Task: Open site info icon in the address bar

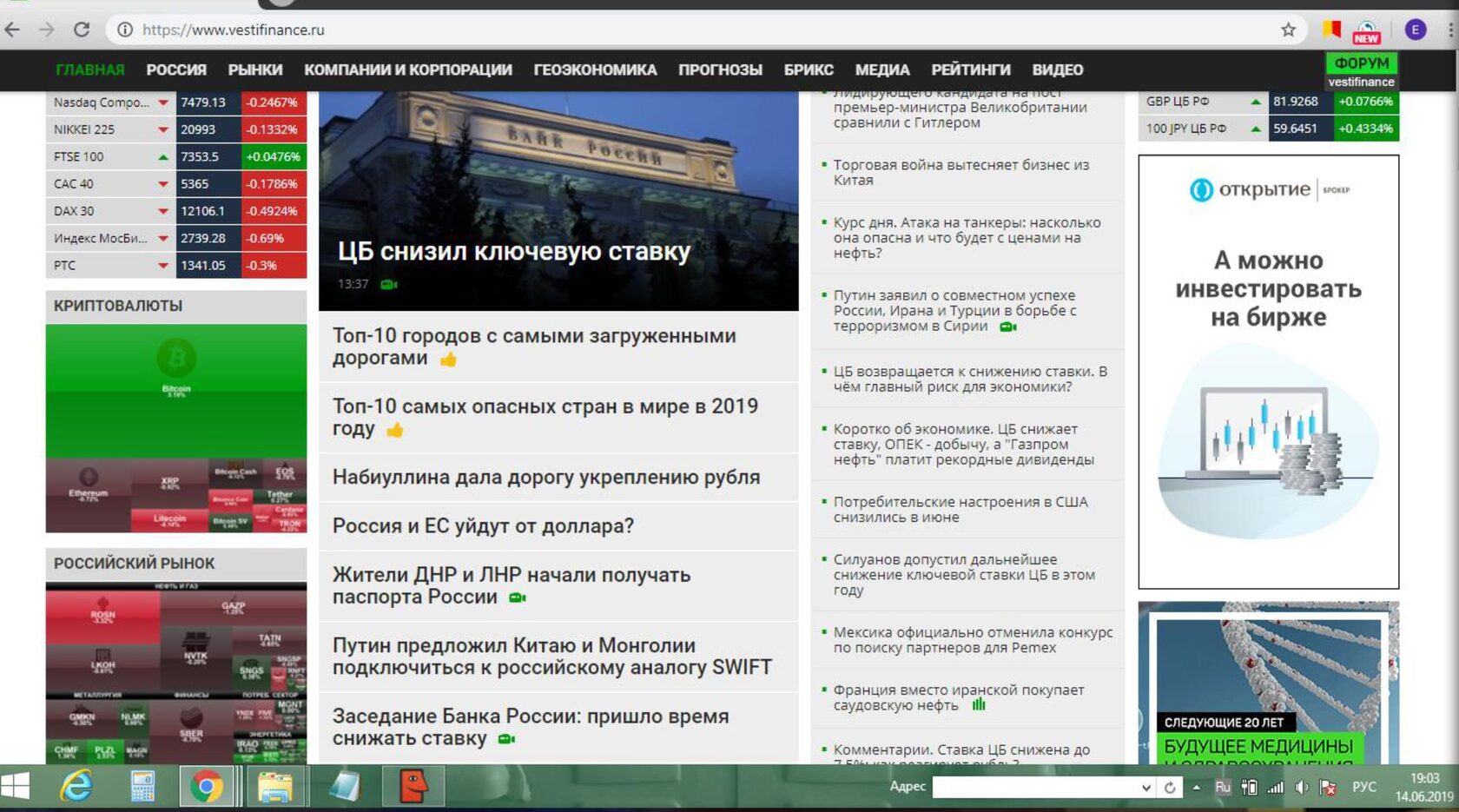Action: (x=125, y=30)
